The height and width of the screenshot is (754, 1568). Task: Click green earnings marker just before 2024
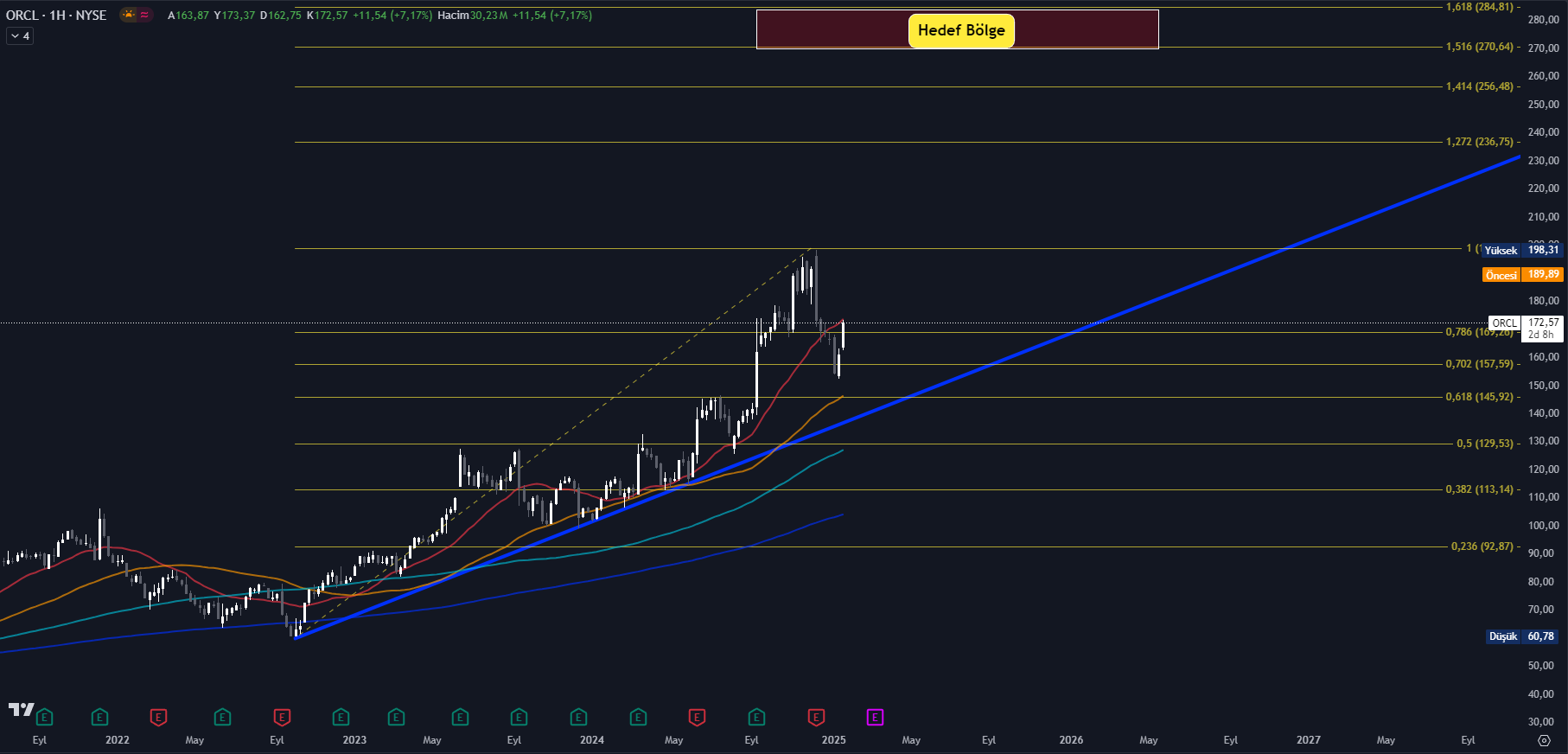click(x=578, y=717)
